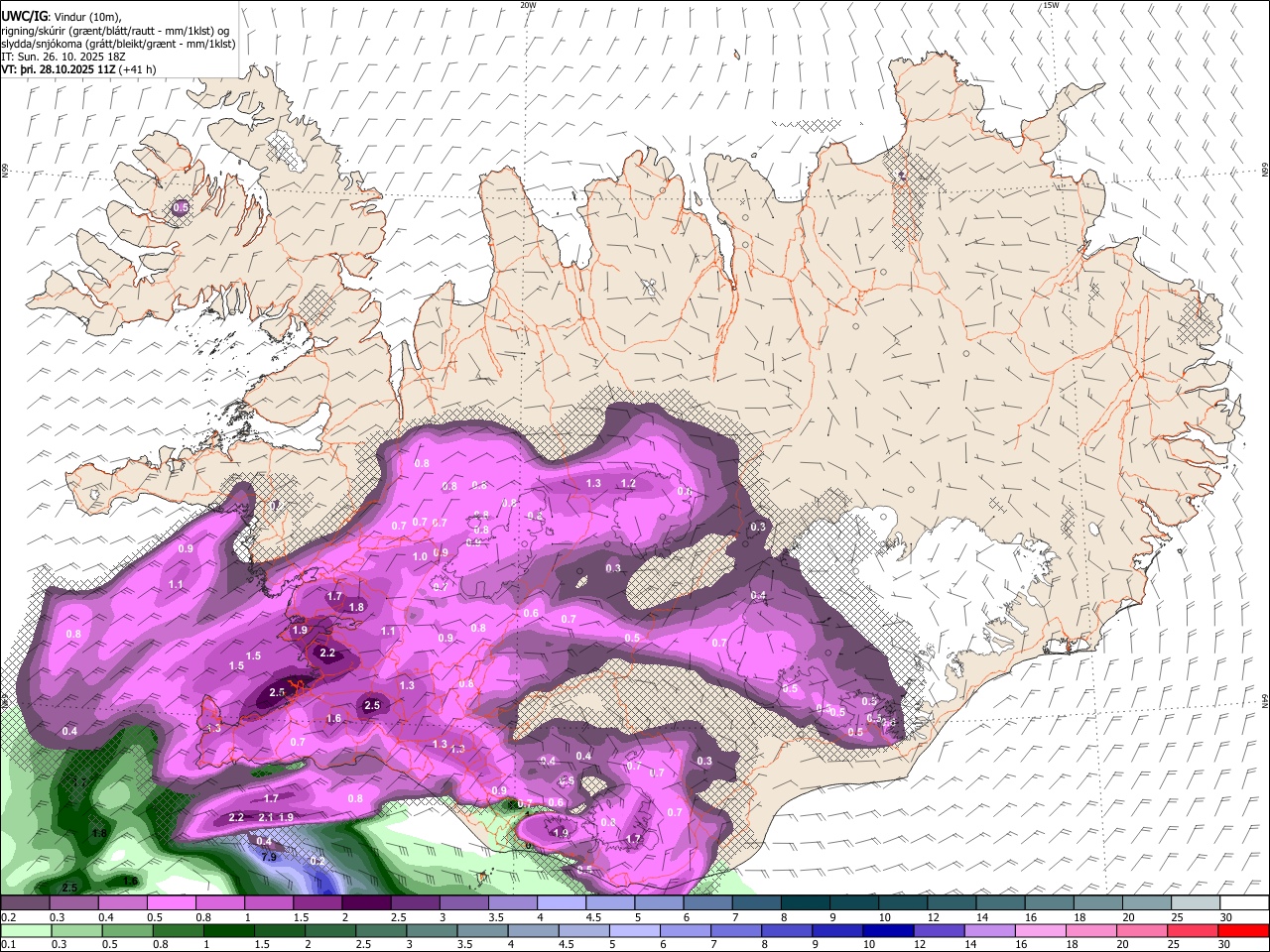Select the 0.8 magenta swatch in the upper legend row

click(219, 902)
